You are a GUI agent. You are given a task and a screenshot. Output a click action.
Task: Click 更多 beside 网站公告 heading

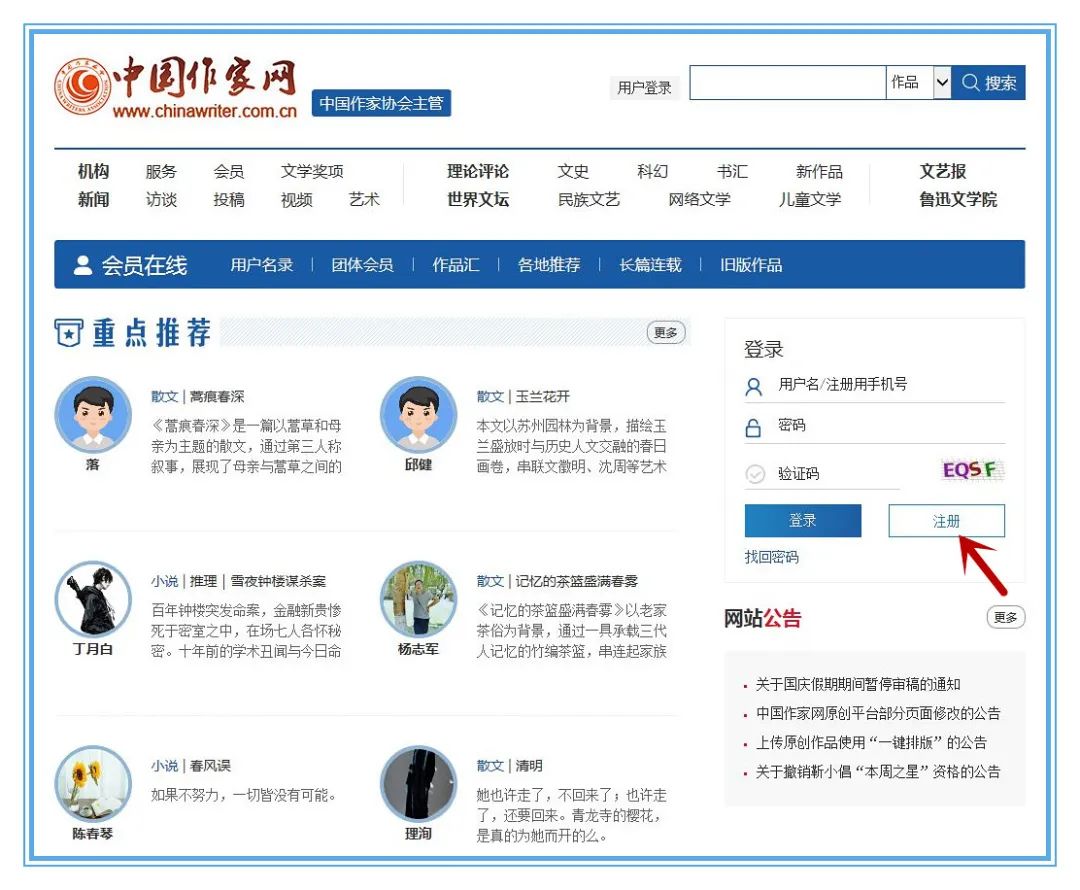click(1005, 617)
